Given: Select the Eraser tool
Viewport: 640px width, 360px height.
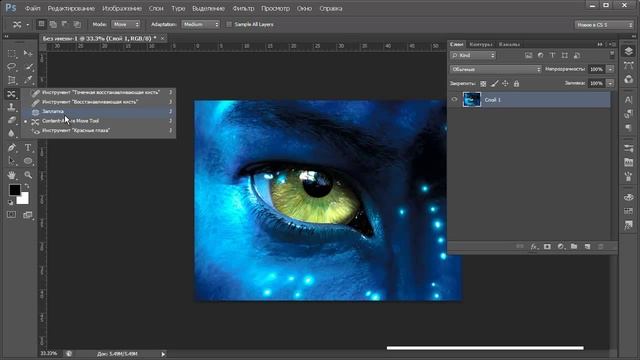Looking at the screenshot, I should 12,120.
